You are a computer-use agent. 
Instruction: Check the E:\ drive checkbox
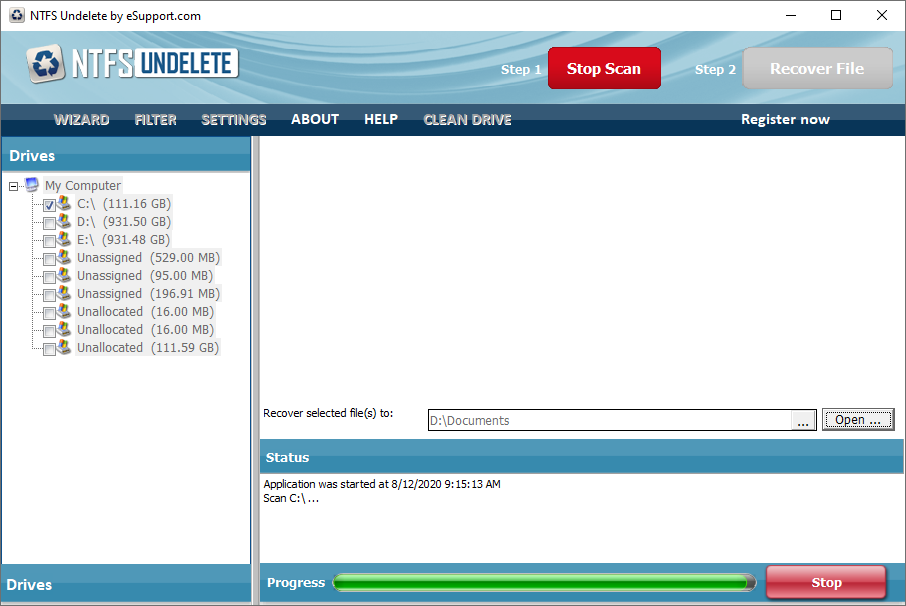pos(50,241)
